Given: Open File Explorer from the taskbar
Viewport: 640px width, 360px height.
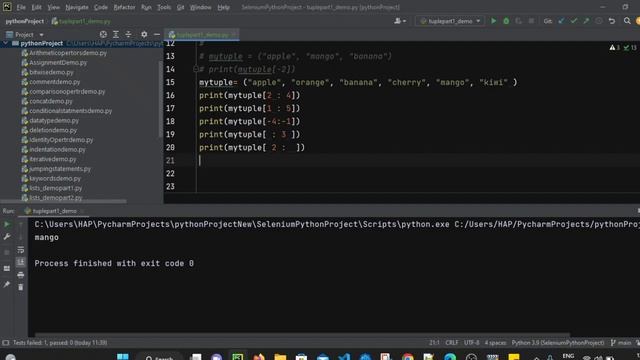Looking at the screenshot, I should tap(280, 357).
